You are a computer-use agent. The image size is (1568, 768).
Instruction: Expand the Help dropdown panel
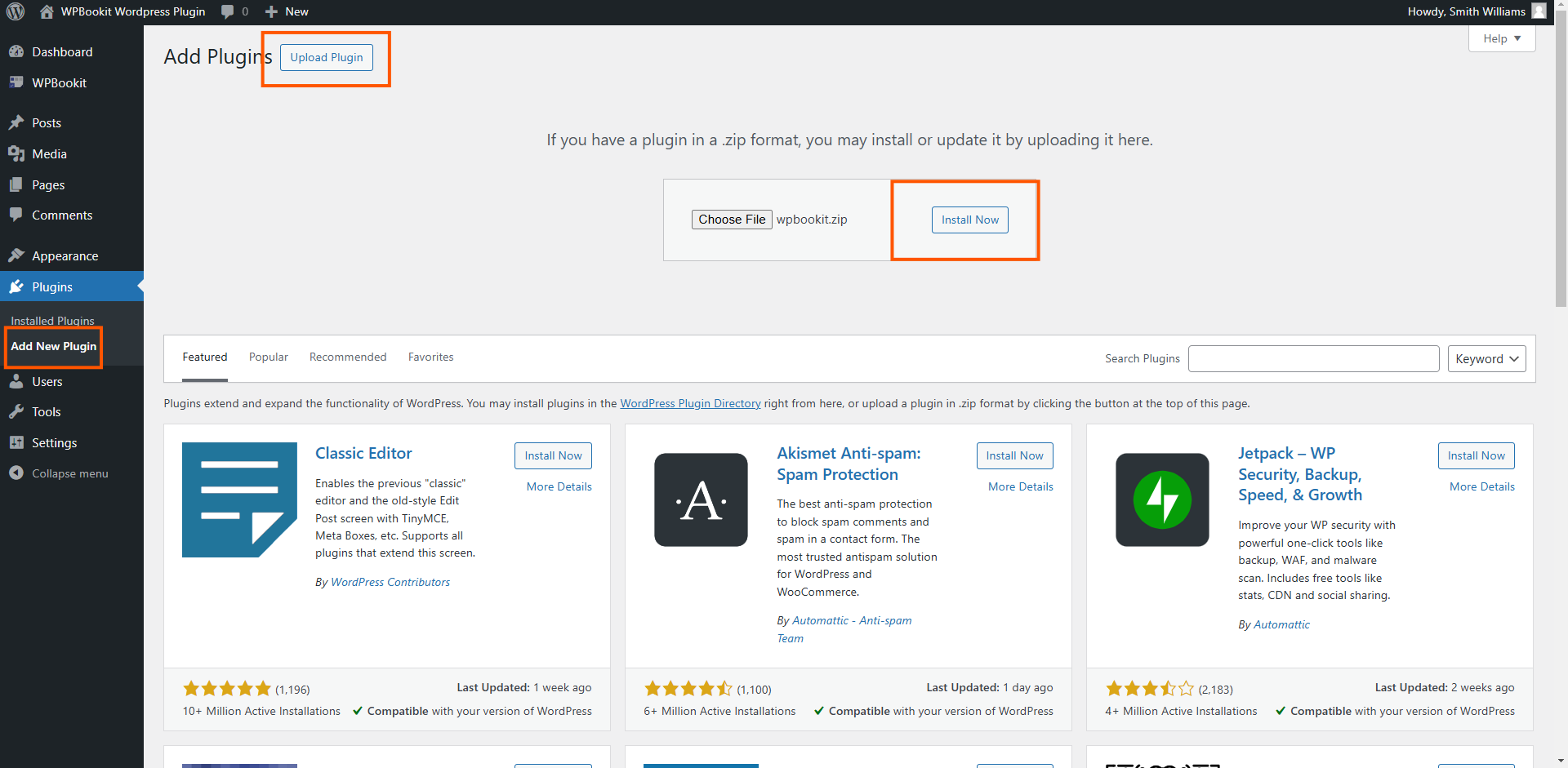click(x=1502, y=38)
